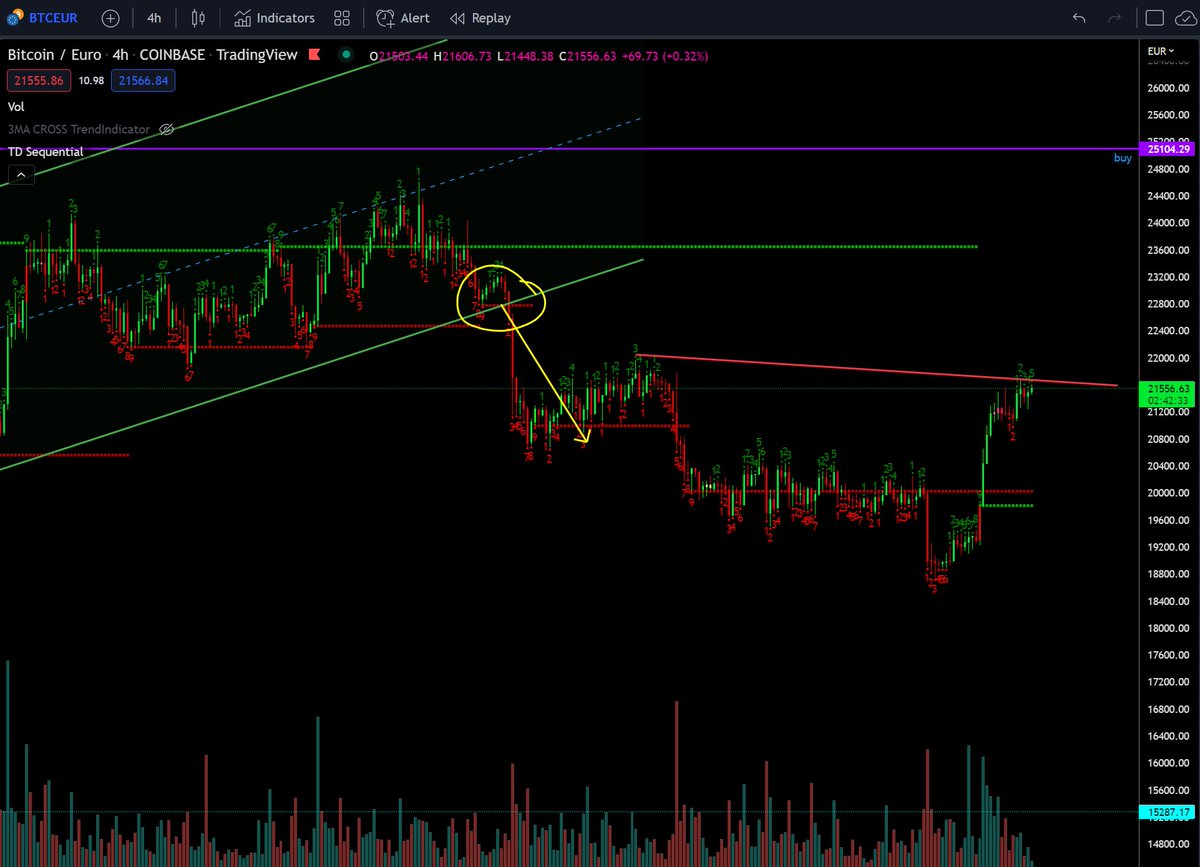Open the 4h timeframe selector
1200x867 pixels.
(154, 18)
